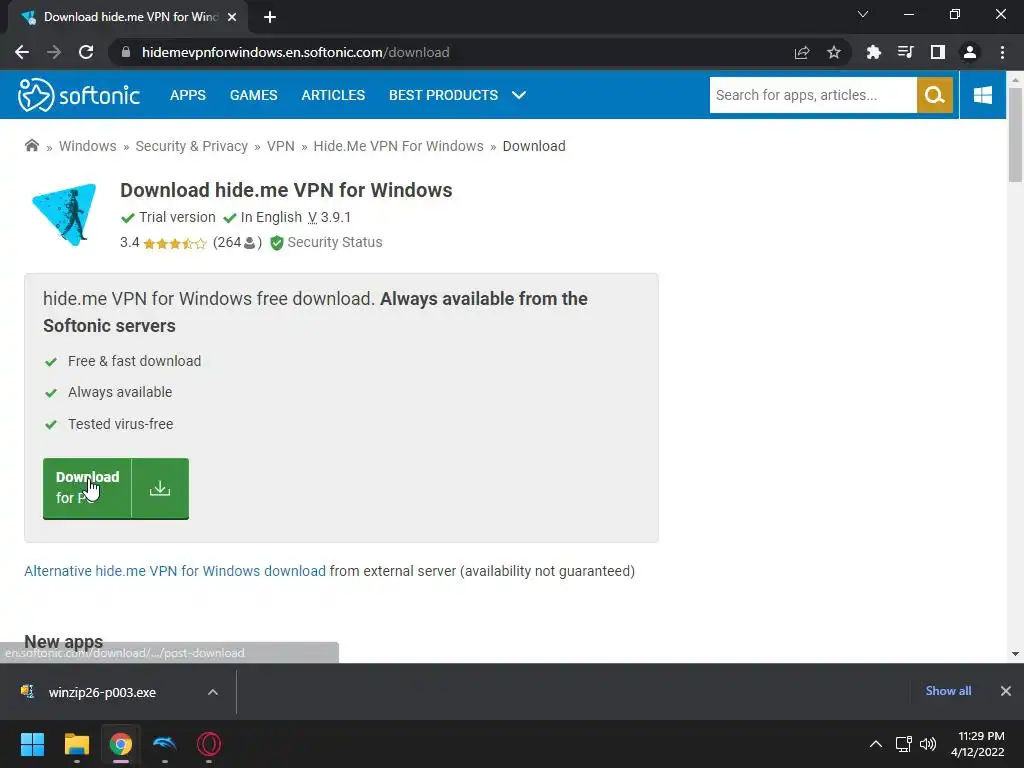Go back to the previous page
Viewport: 1024px width, 768px height.
(22, 52)
